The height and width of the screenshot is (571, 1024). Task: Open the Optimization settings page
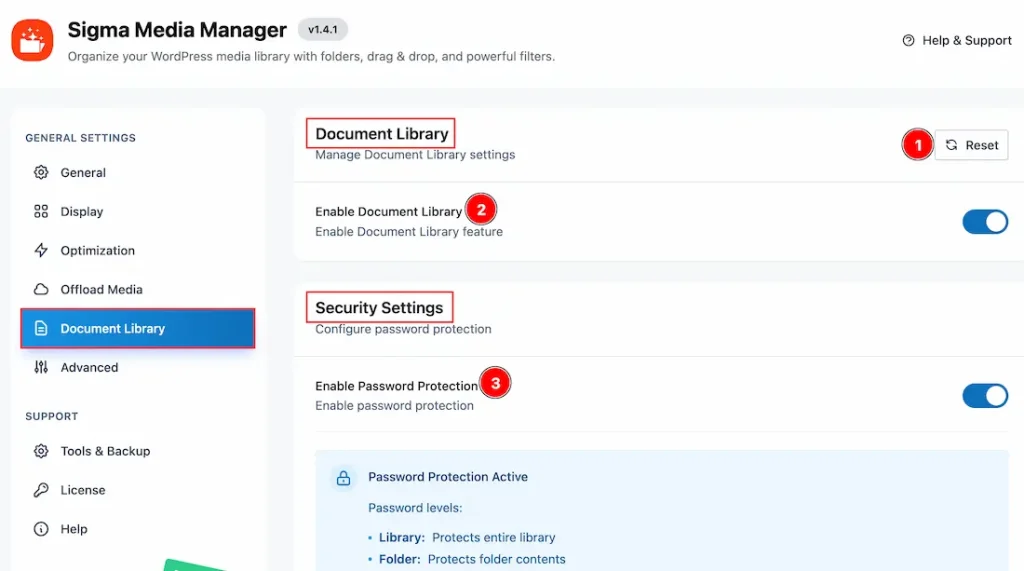pyautogui.click(x=137, y=250)
